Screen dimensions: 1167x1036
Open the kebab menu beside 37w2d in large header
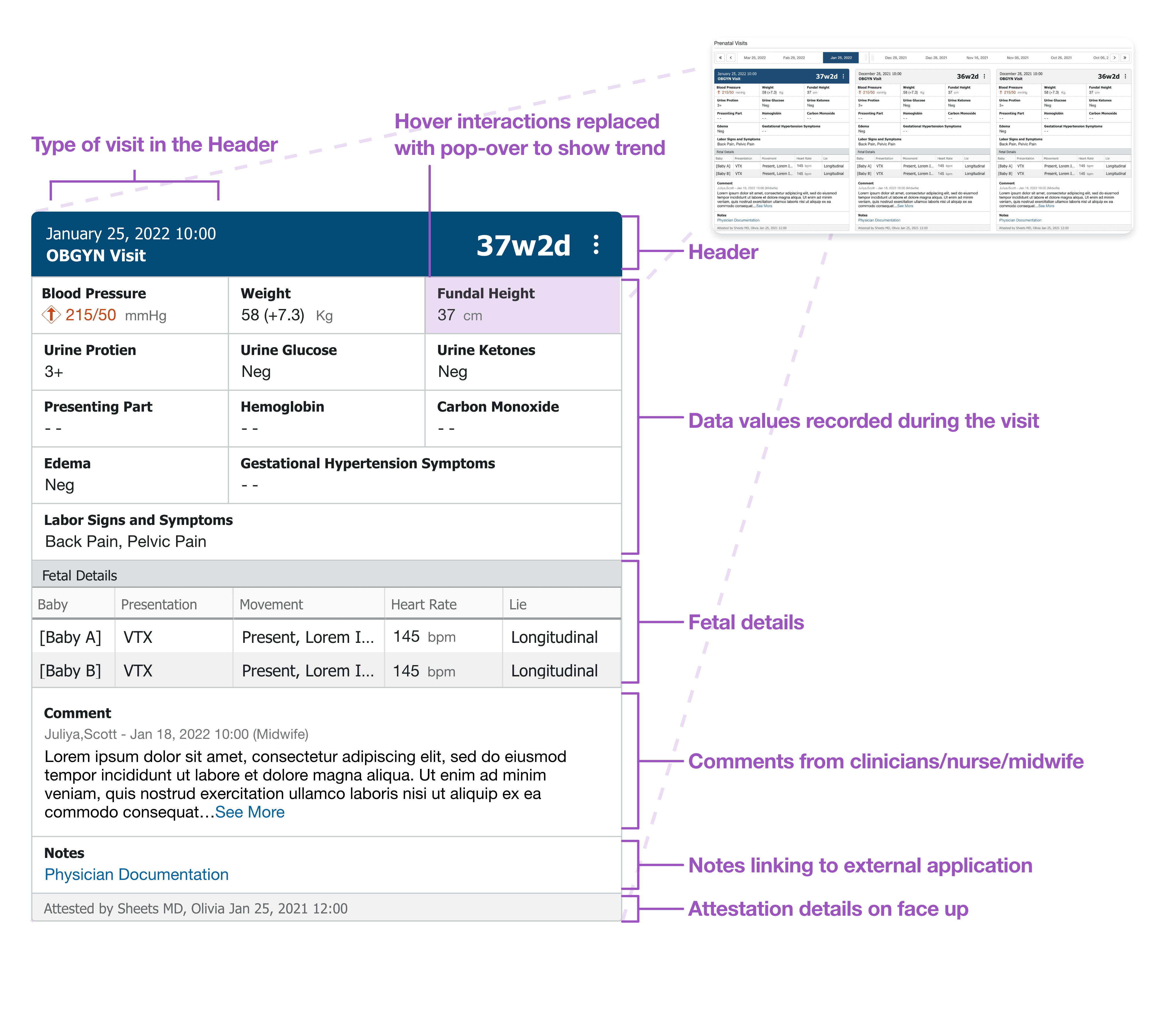tap(596, 245)
